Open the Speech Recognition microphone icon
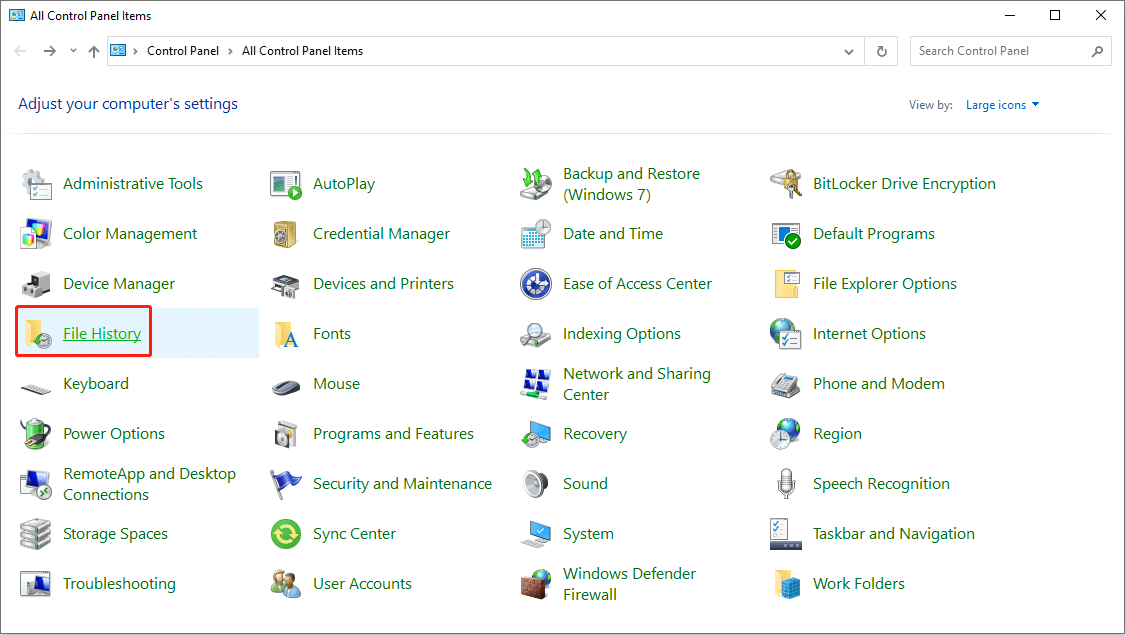Viewport: 1126px width, 635px height. point(786,484)
